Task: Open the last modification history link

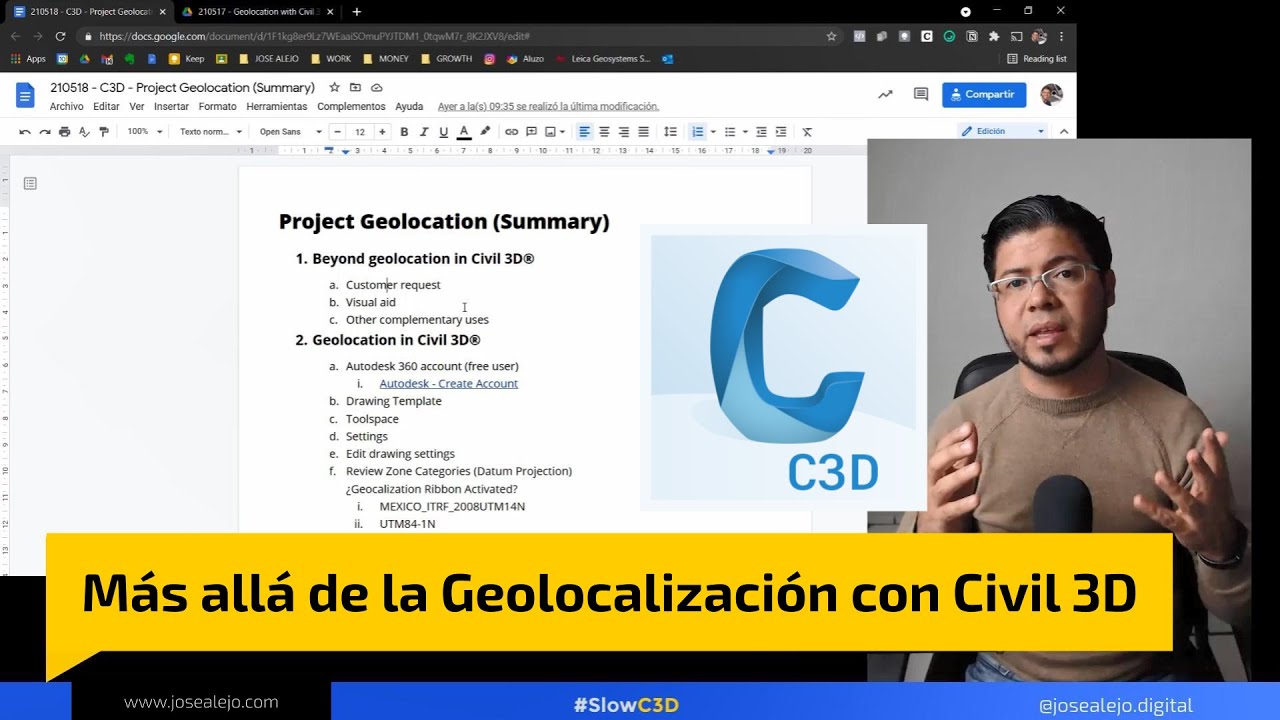Action: pyautogui.click(x=549, y=106)
